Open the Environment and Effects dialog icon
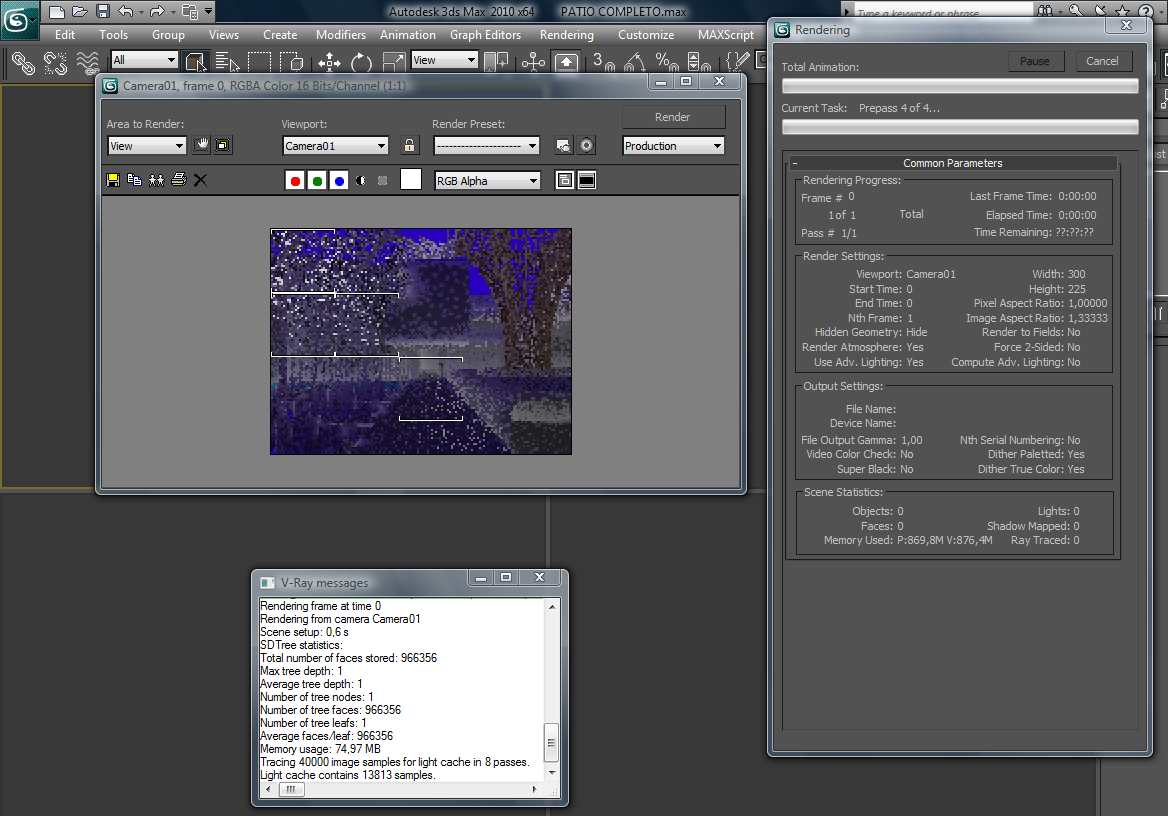Viewport: 1168px width, 816px height. (x=587, y=145)
